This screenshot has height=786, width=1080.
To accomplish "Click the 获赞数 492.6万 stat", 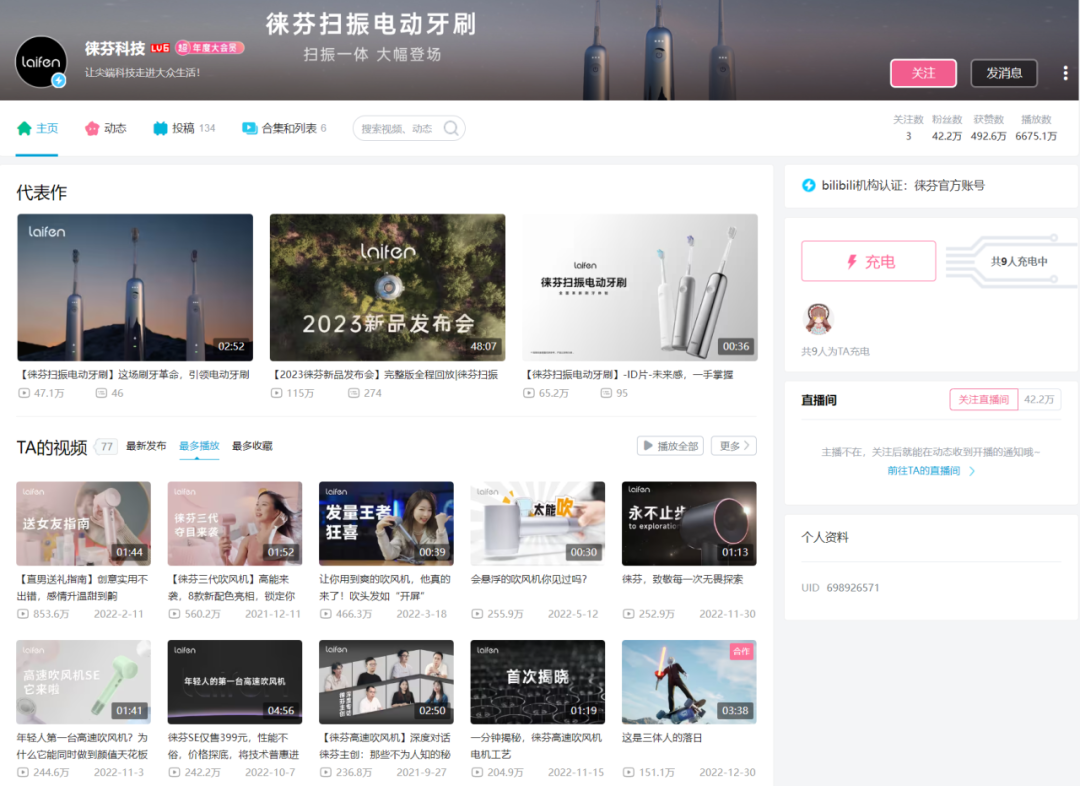I will [988, 128].
